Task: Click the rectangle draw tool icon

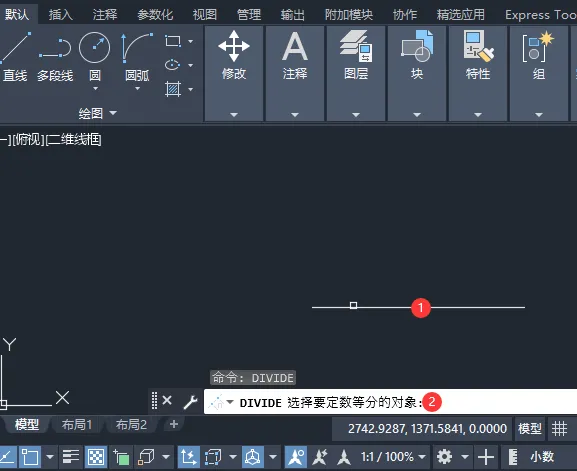Action: (173, 41)
